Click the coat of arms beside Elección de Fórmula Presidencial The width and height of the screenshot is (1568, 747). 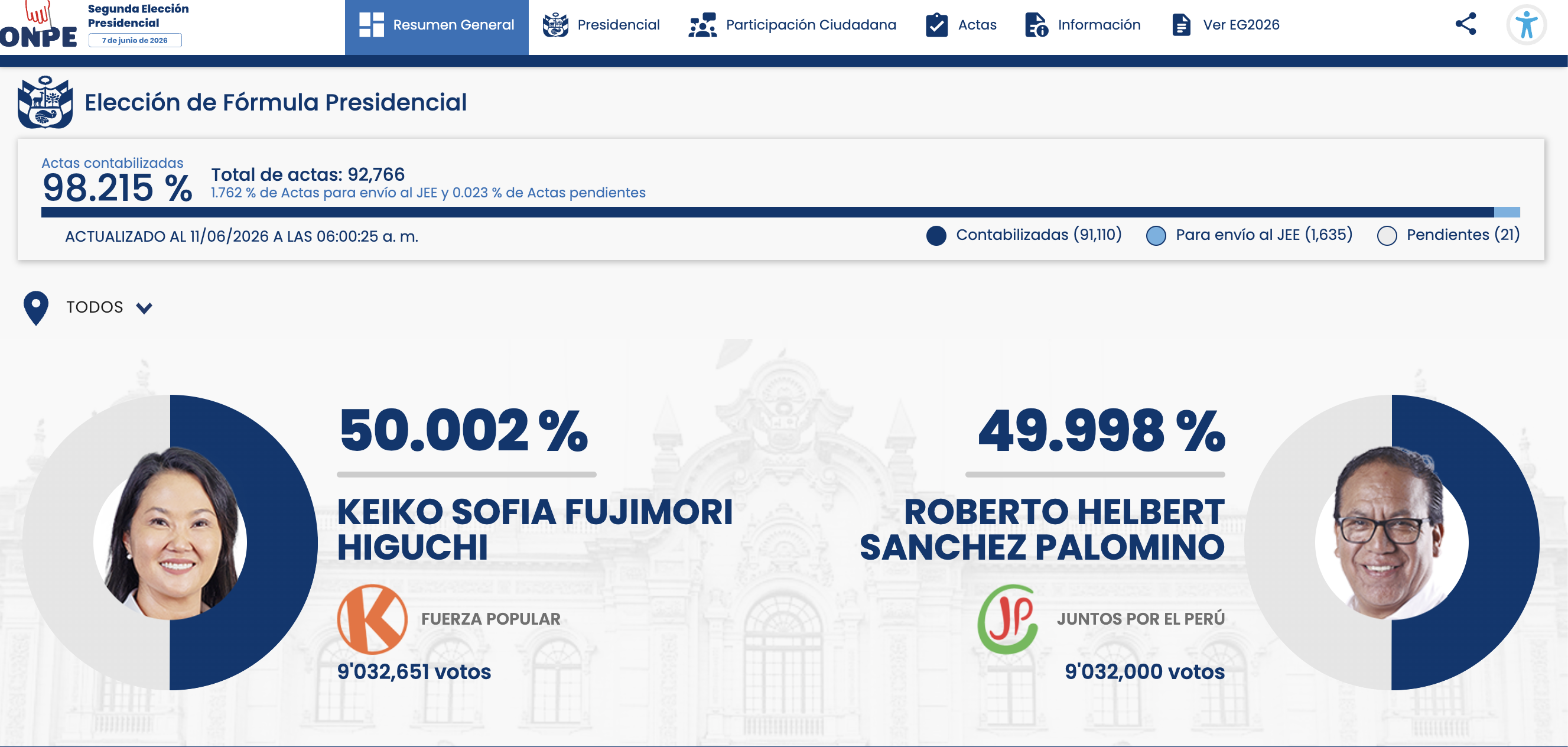pyautogui.click(x=45, y=102)
